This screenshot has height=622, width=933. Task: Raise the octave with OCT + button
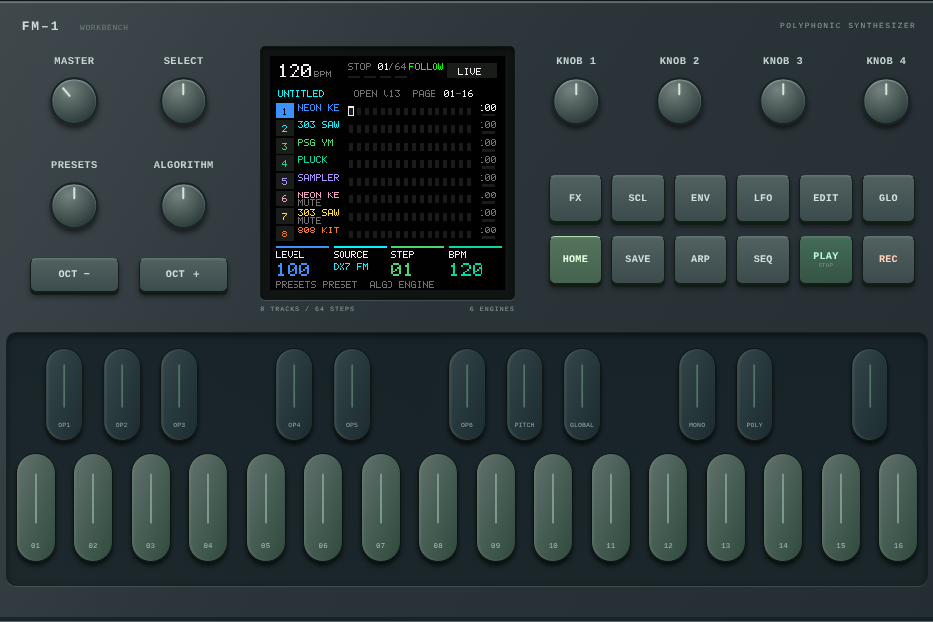tap(183, 274)
